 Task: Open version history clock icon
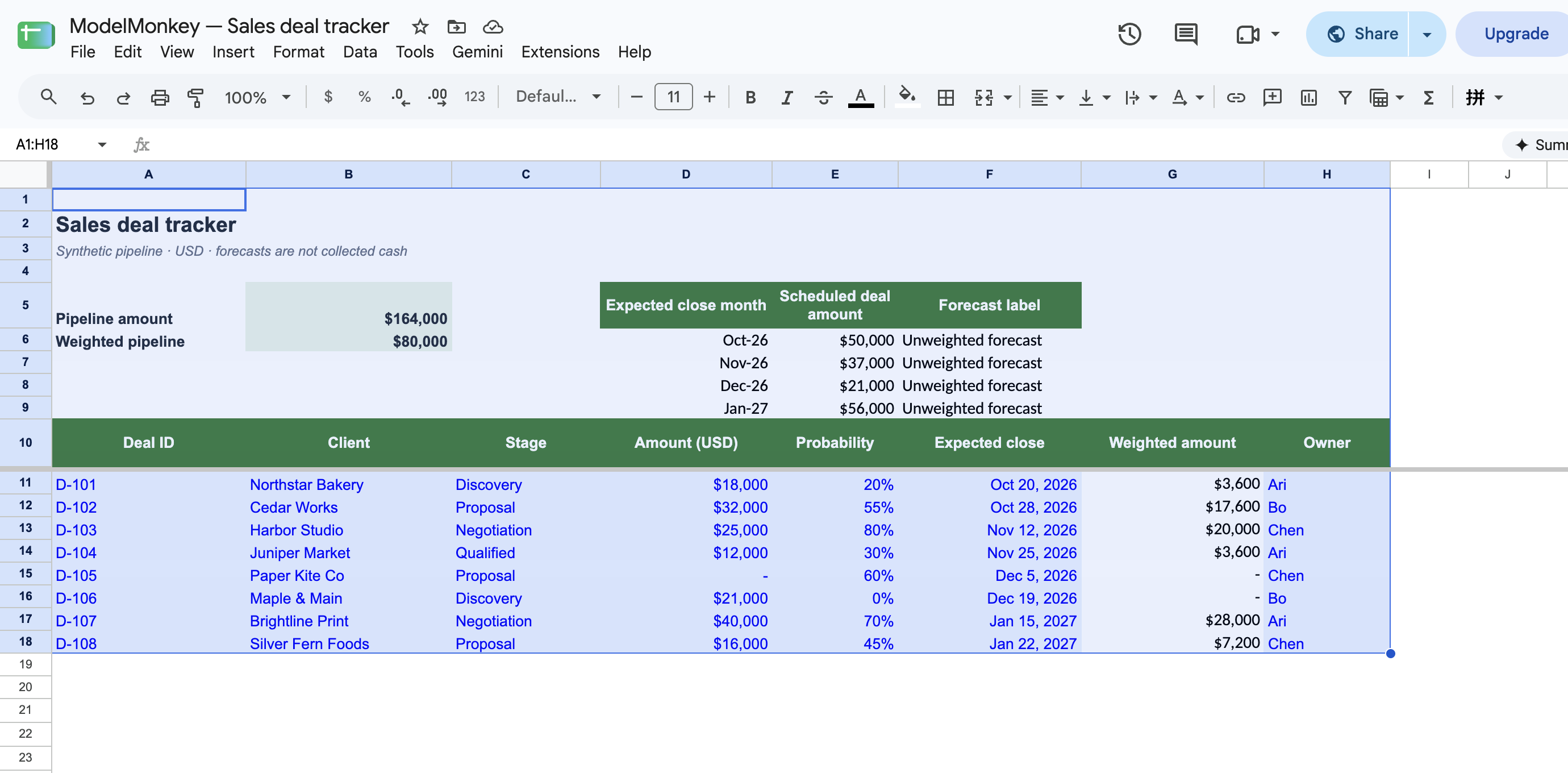tap(1129, 34)
